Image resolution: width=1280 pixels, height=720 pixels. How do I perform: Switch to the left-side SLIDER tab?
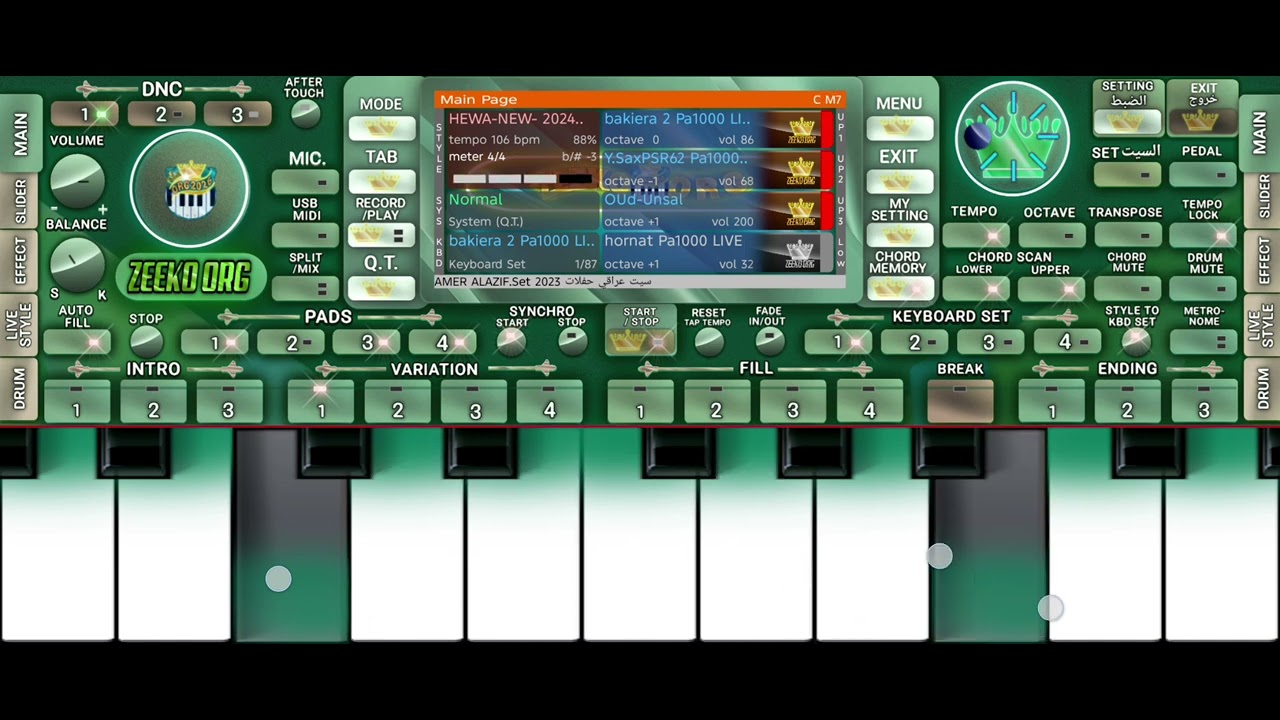21,200
